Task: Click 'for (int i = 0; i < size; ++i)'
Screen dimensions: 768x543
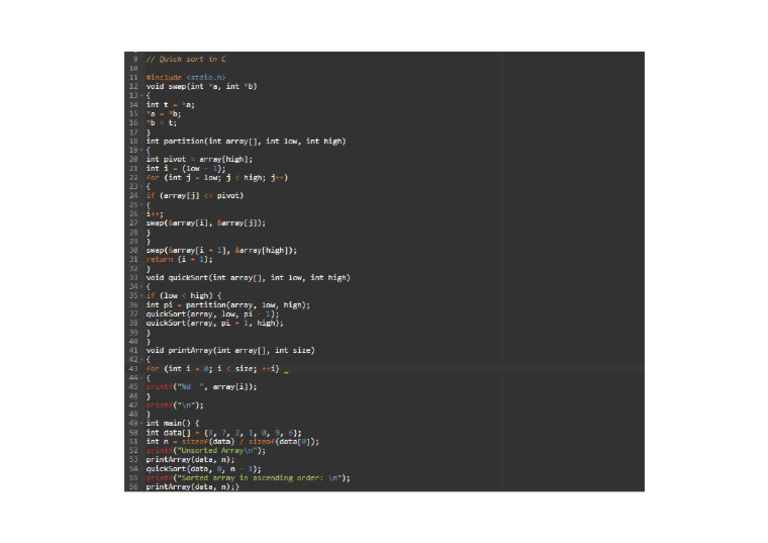Action: [213, 369]
